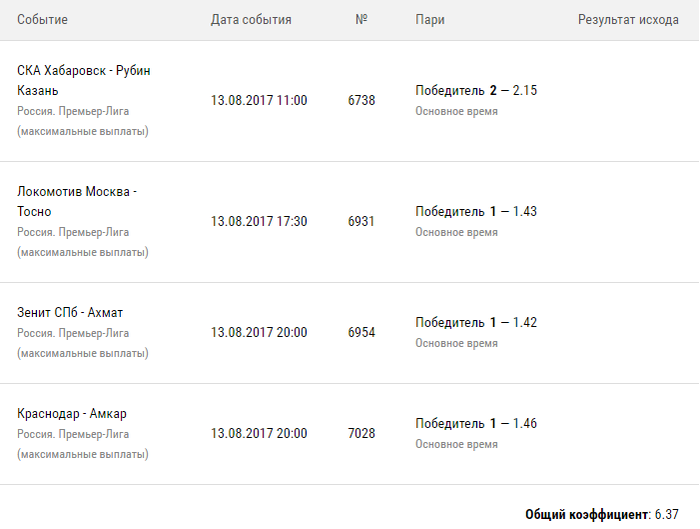Open the СКА Хабаровск - Рубин Казань match
Viewport: 700px width, 529px height.
[x=84, y=80]
